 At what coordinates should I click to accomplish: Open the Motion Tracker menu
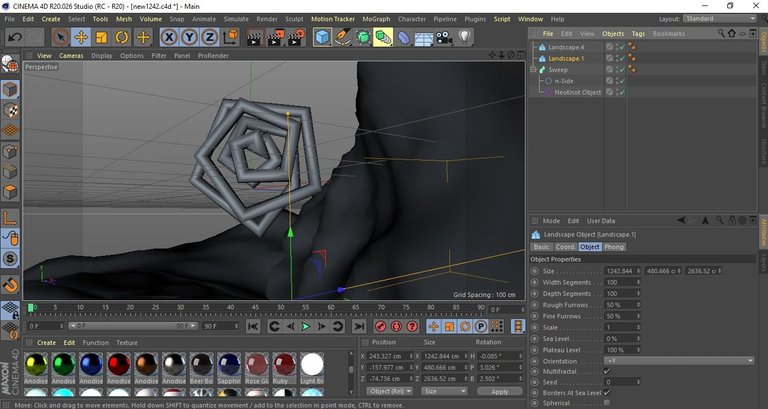point(333,19)
